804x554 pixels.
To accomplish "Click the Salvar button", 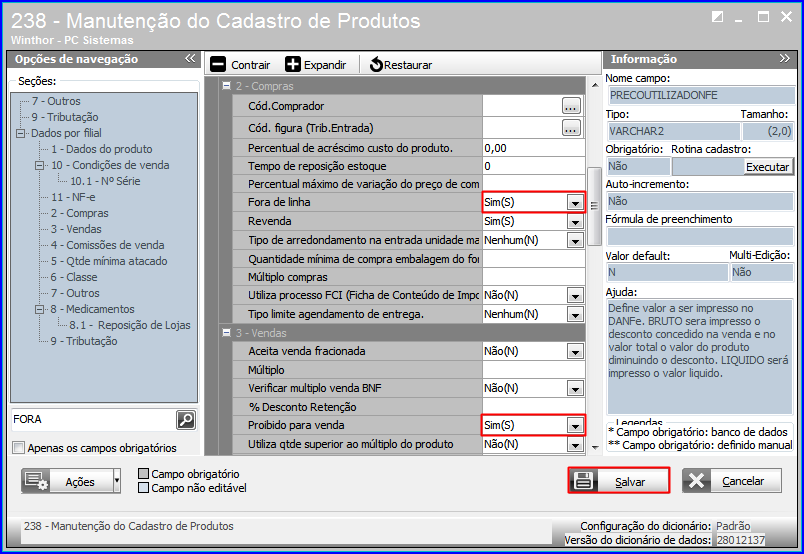I will pos(619,481).
